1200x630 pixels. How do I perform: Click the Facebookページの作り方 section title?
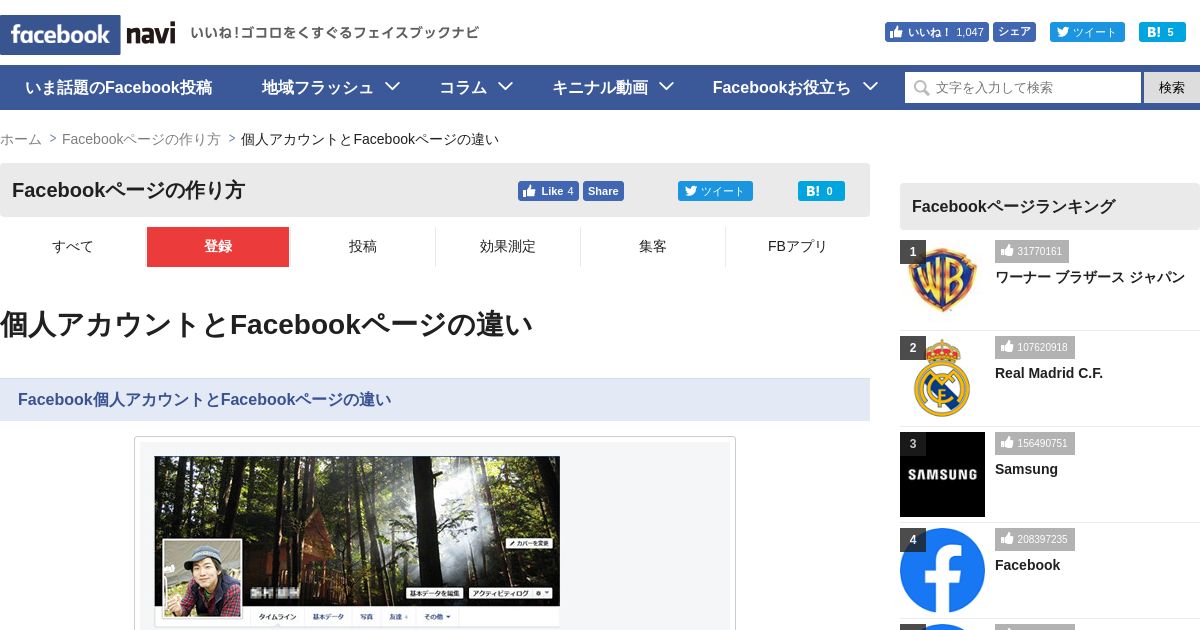click(x=128, y=190)
